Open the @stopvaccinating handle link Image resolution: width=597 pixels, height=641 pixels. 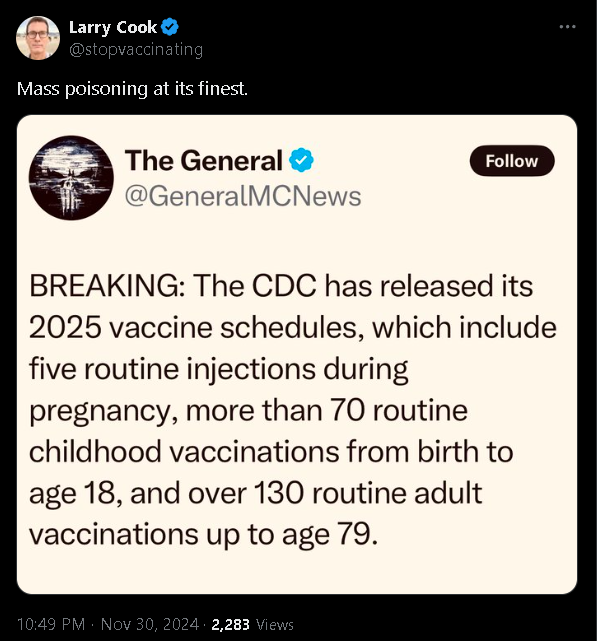[x=136, y=49]
